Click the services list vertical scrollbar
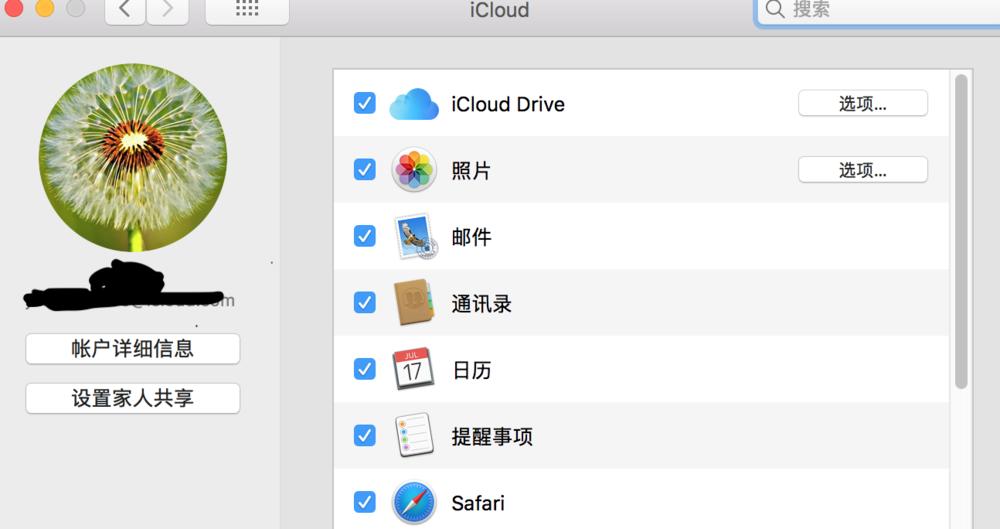 (961, 231)
